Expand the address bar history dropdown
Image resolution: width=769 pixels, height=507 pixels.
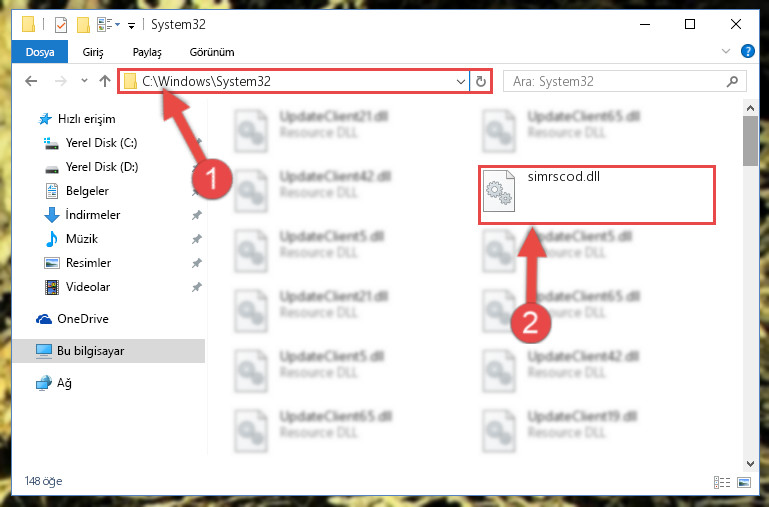pyautogui.click(x=461, y=81)
